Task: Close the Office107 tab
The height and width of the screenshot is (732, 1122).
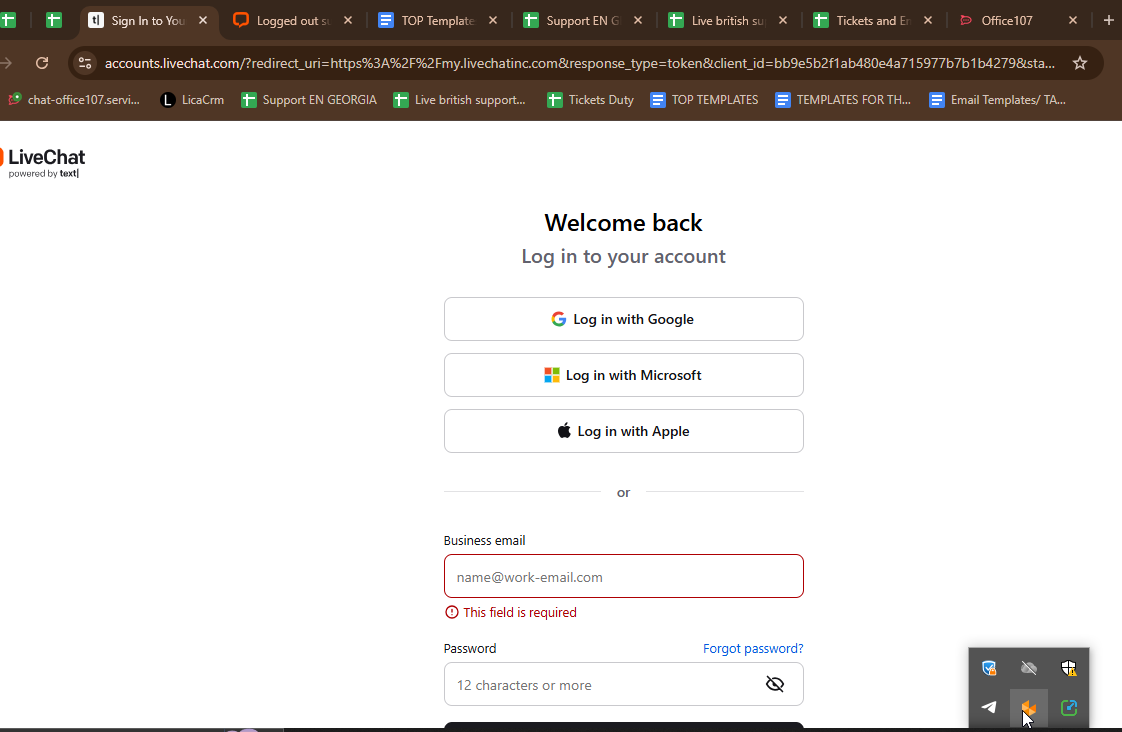Action: click(1073, 20)
